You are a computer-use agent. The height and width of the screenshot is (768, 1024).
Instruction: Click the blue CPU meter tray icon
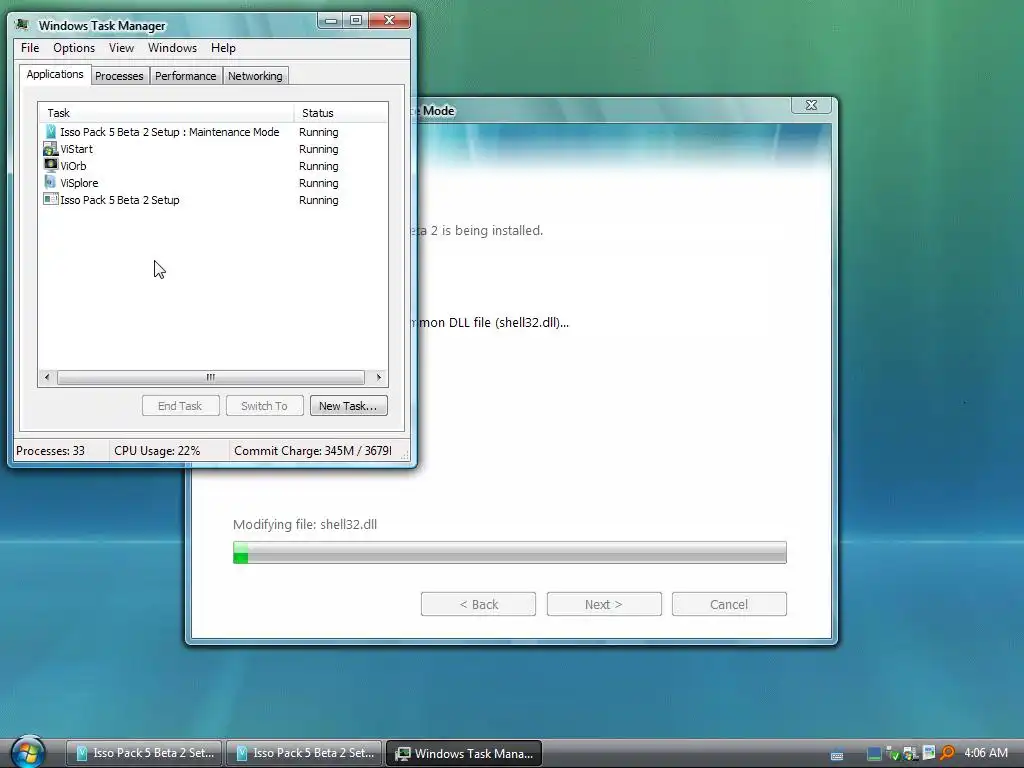point(874,754)
